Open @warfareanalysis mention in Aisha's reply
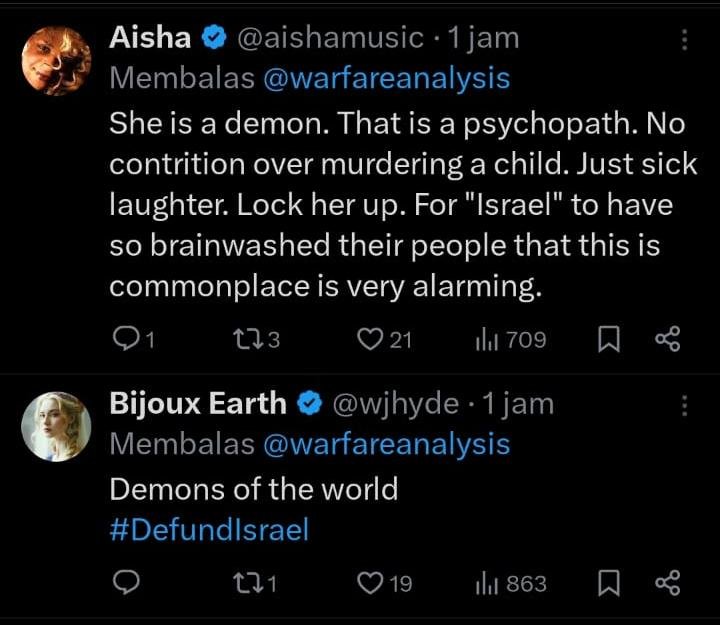Image resolution: width=720 pixels, height=625 pixels. pos(386,78)
